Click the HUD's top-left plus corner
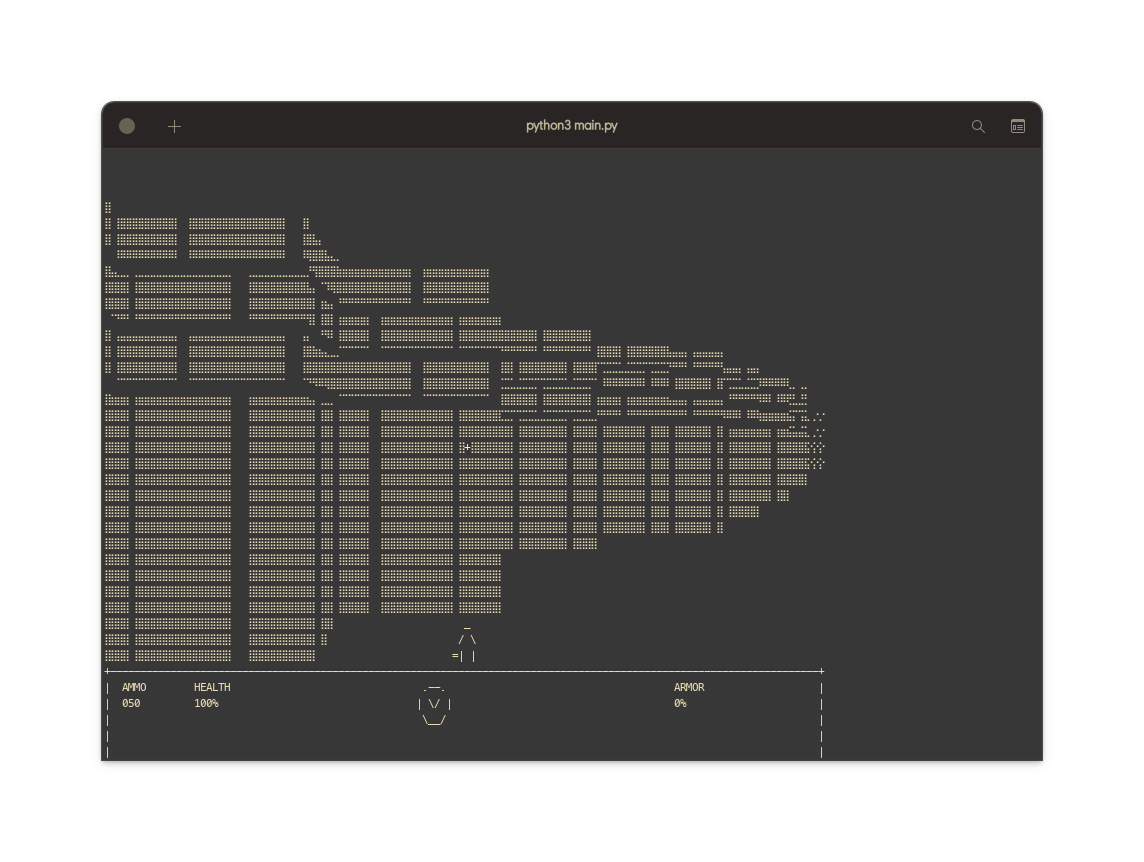Screen dimensions: 1144x862 click(108, 671)
